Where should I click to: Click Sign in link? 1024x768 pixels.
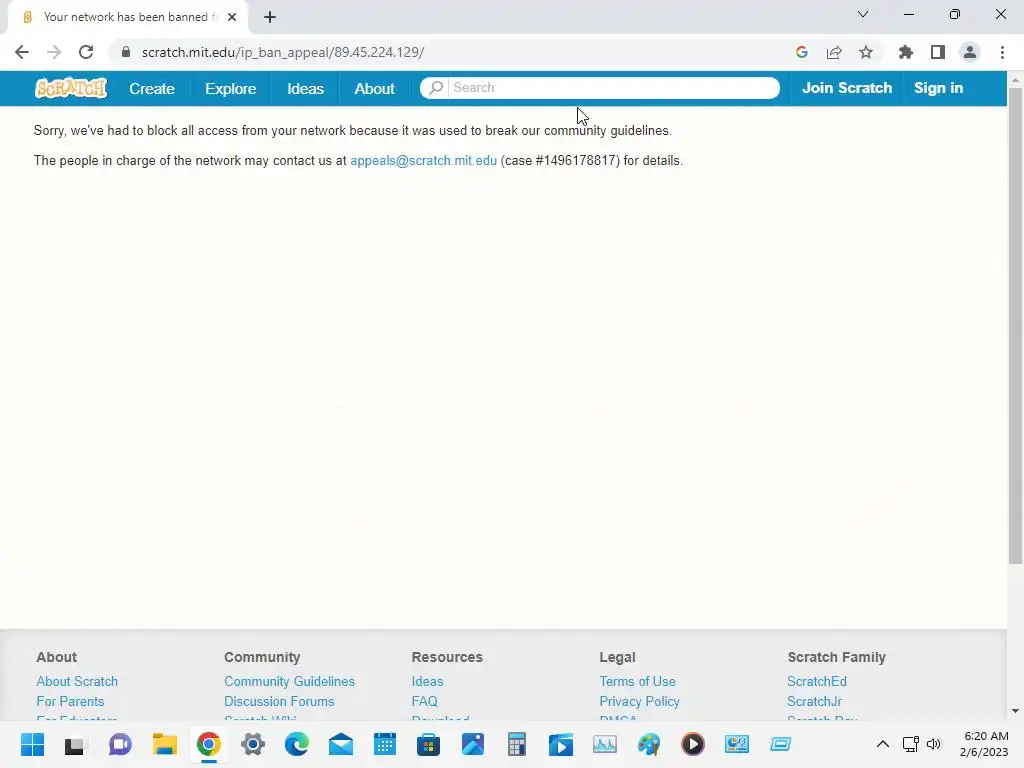point(938,88)
